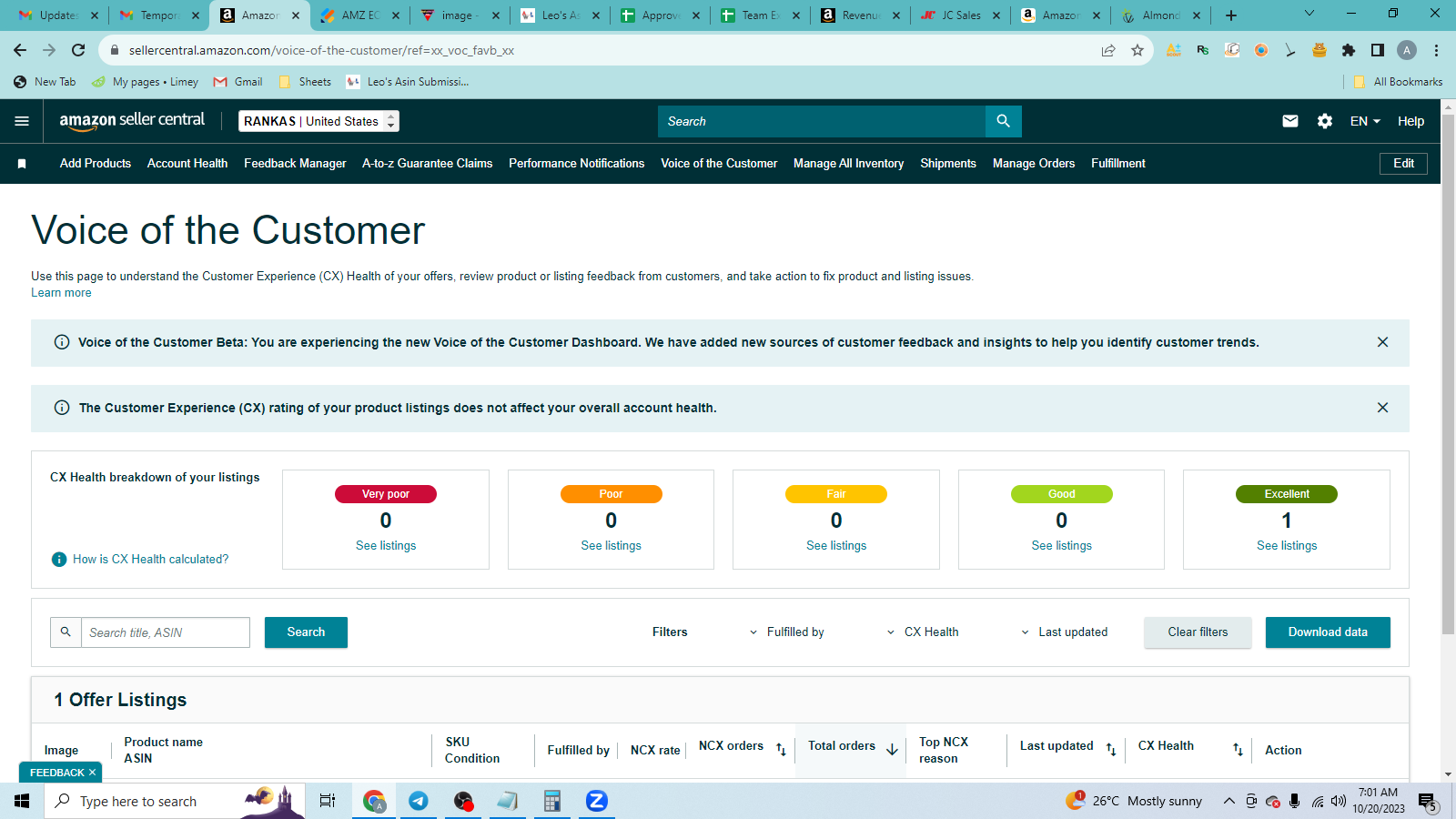Click the browser address bar URL

point(321,50)
